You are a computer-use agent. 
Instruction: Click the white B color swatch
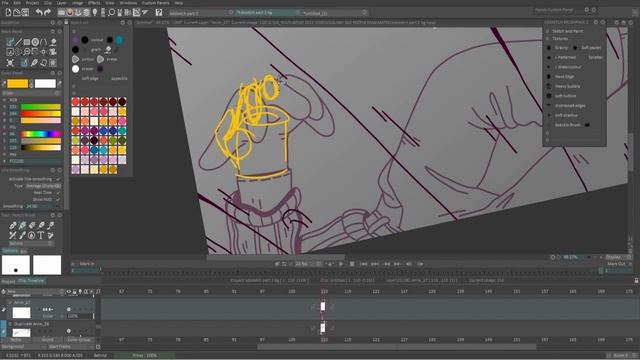pyautogui.click(x=45, y=84)
